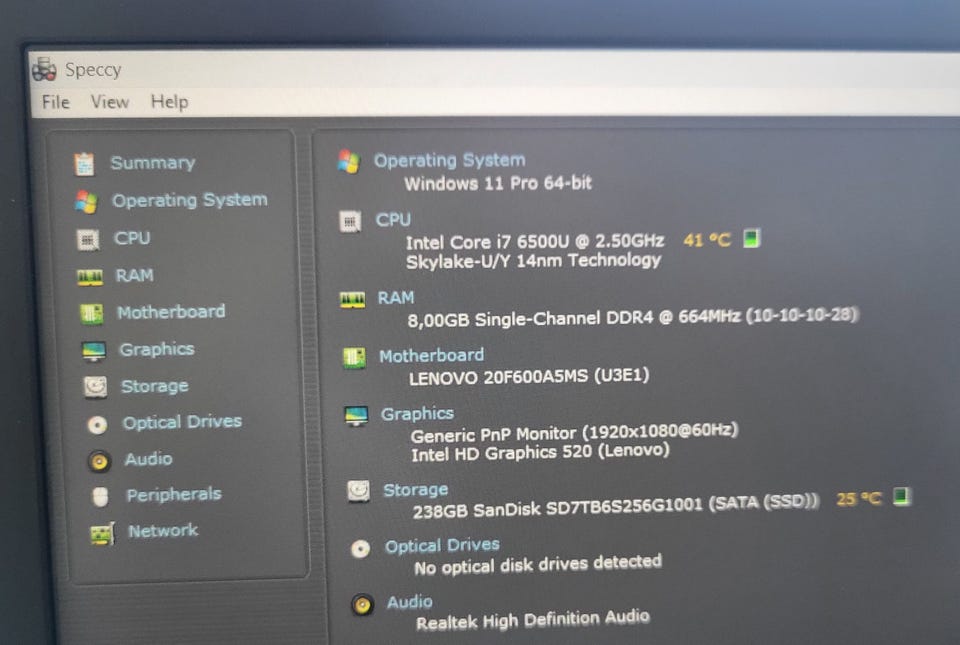The height and width of the screenshot is (645, 960).
Task: Click the CPU temperature reading 41 °C
Action: click(707, 240)
